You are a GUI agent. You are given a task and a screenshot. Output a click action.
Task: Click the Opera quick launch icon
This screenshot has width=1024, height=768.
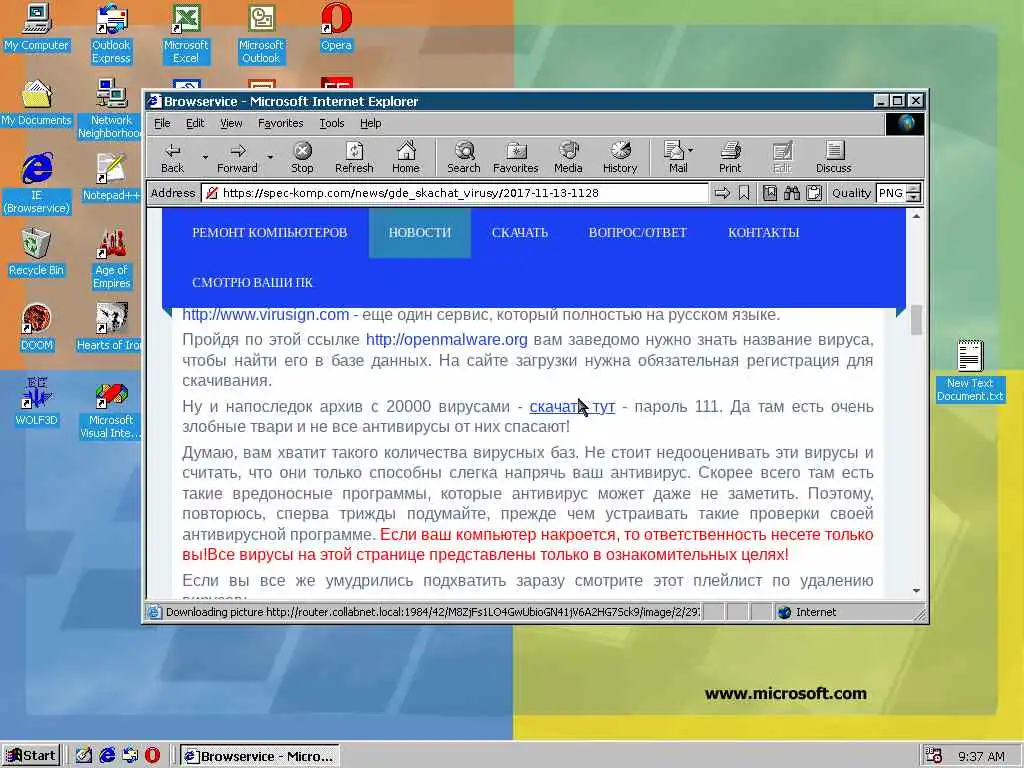(x=152, y=755)
